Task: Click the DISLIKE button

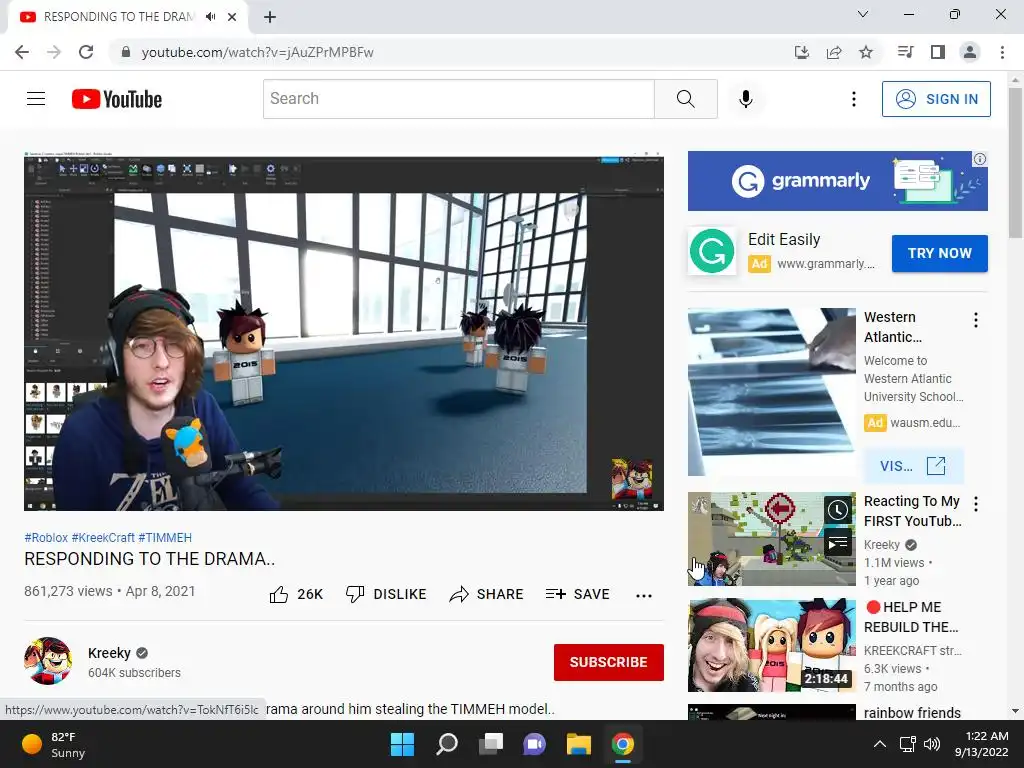Action: pyautogui.click(x=386, y=594)
